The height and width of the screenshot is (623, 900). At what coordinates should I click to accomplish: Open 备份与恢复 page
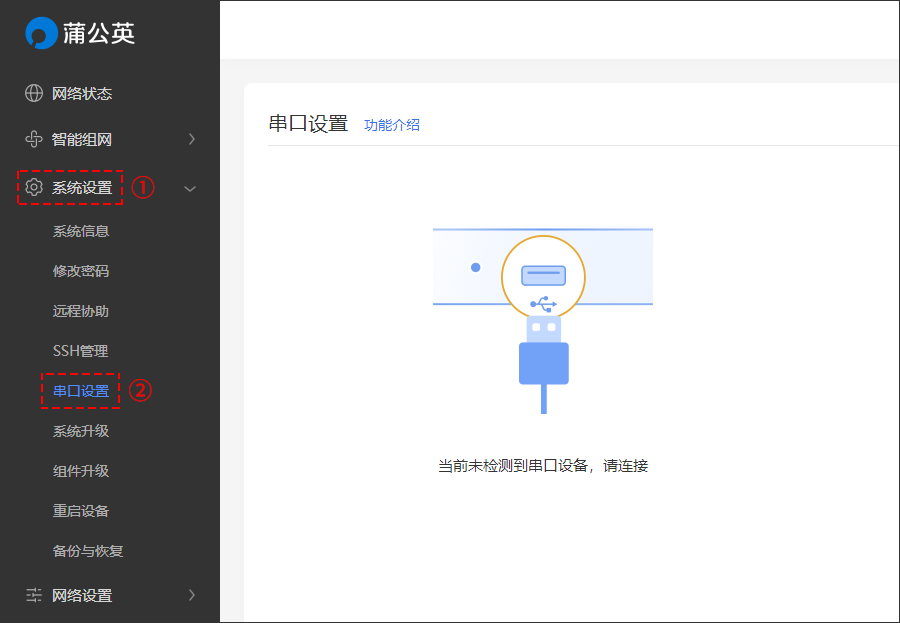(x=88, y=551)
